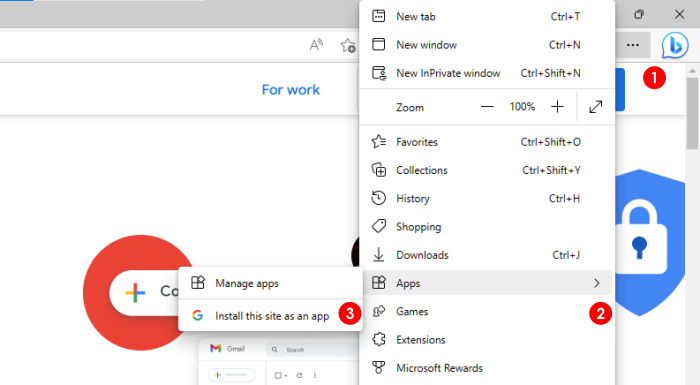Click the InPrivate window icon
This screenshot has height=385, width=700.
click(379, 73)
